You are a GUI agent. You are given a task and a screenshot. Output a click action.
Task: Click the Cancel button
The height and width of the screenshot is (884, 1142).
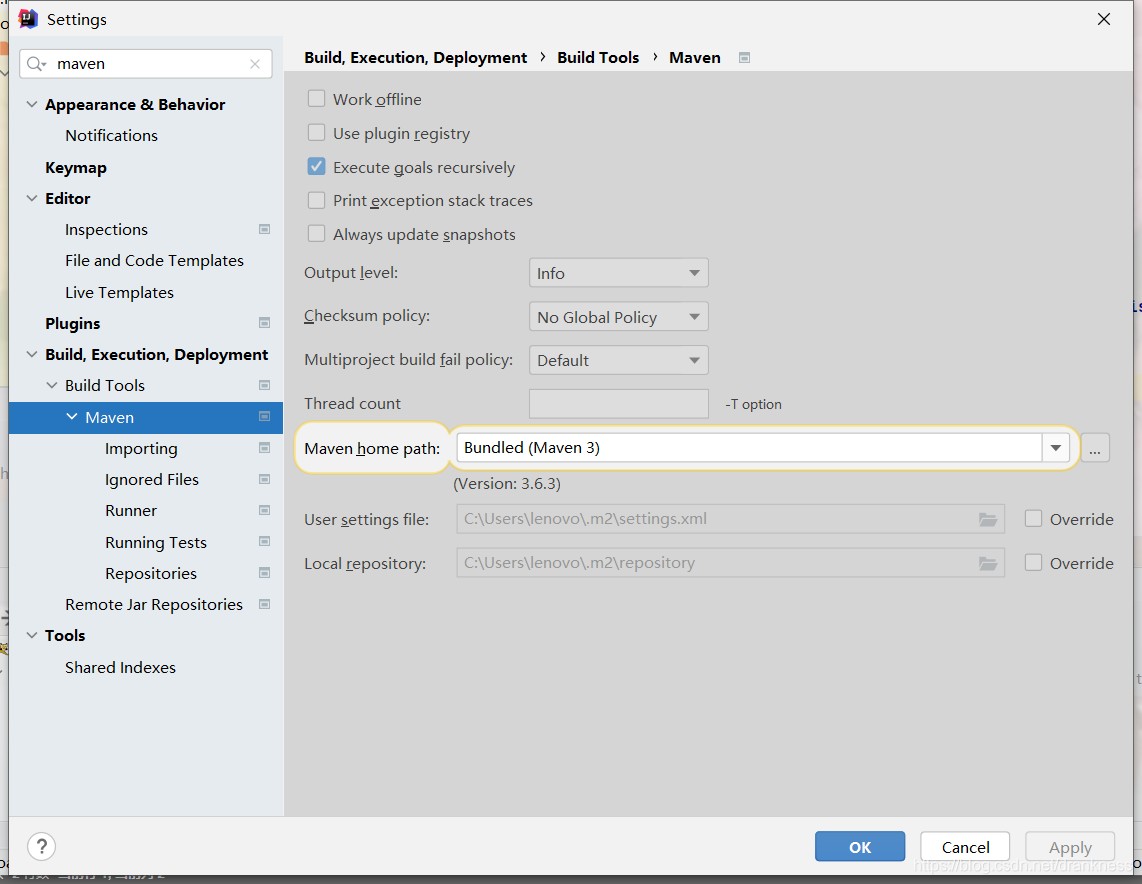(x=965, y=847)
